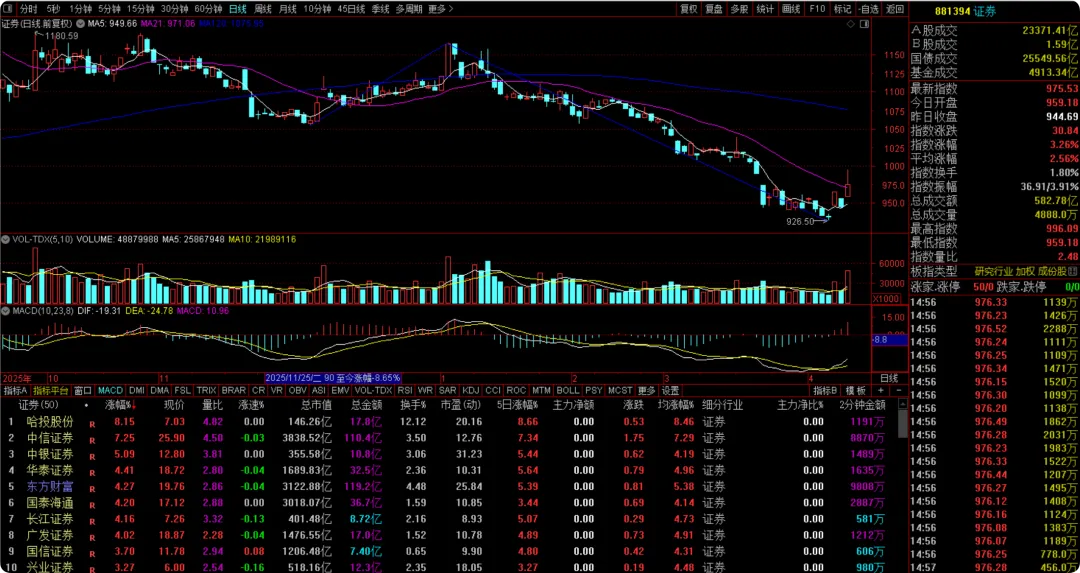This screenshot has width=1080, height=573.
Task: Open the 模板 template menu
Action: tap(856, 390)
